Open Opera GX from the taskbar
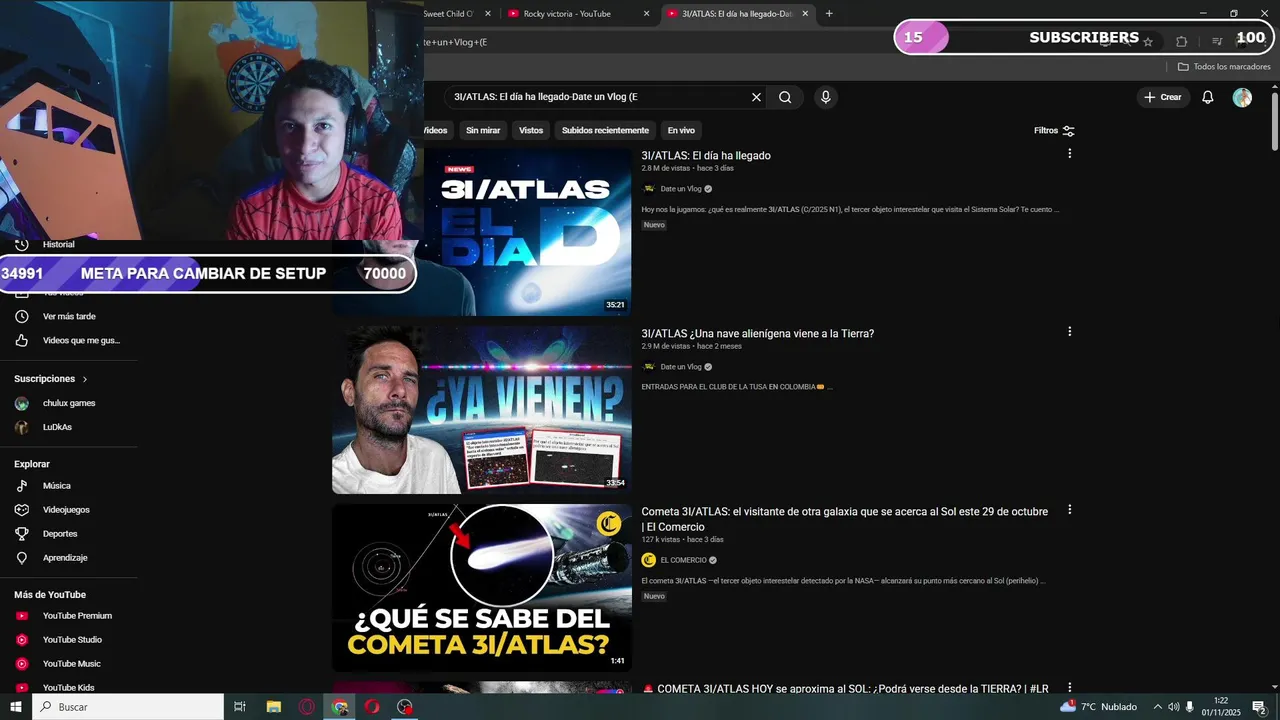The width and height of the screenshot is (1280, 720). pos(307,707)
